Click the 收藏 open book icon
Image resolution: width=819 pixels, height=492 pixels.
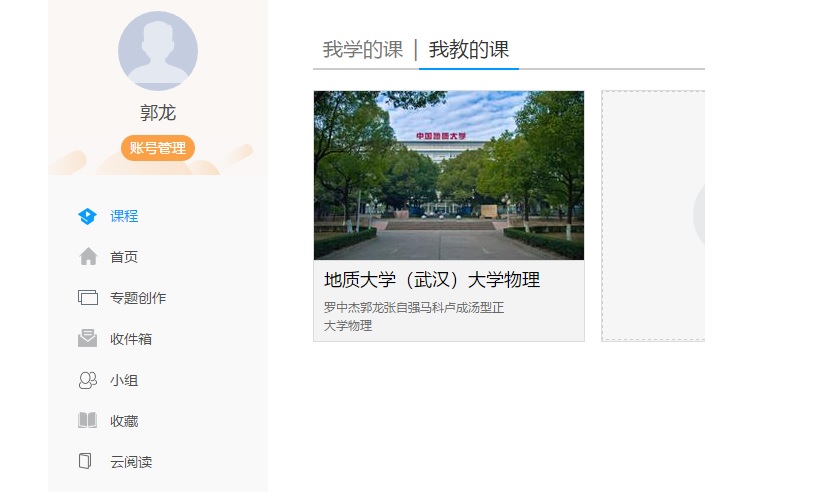87,420
